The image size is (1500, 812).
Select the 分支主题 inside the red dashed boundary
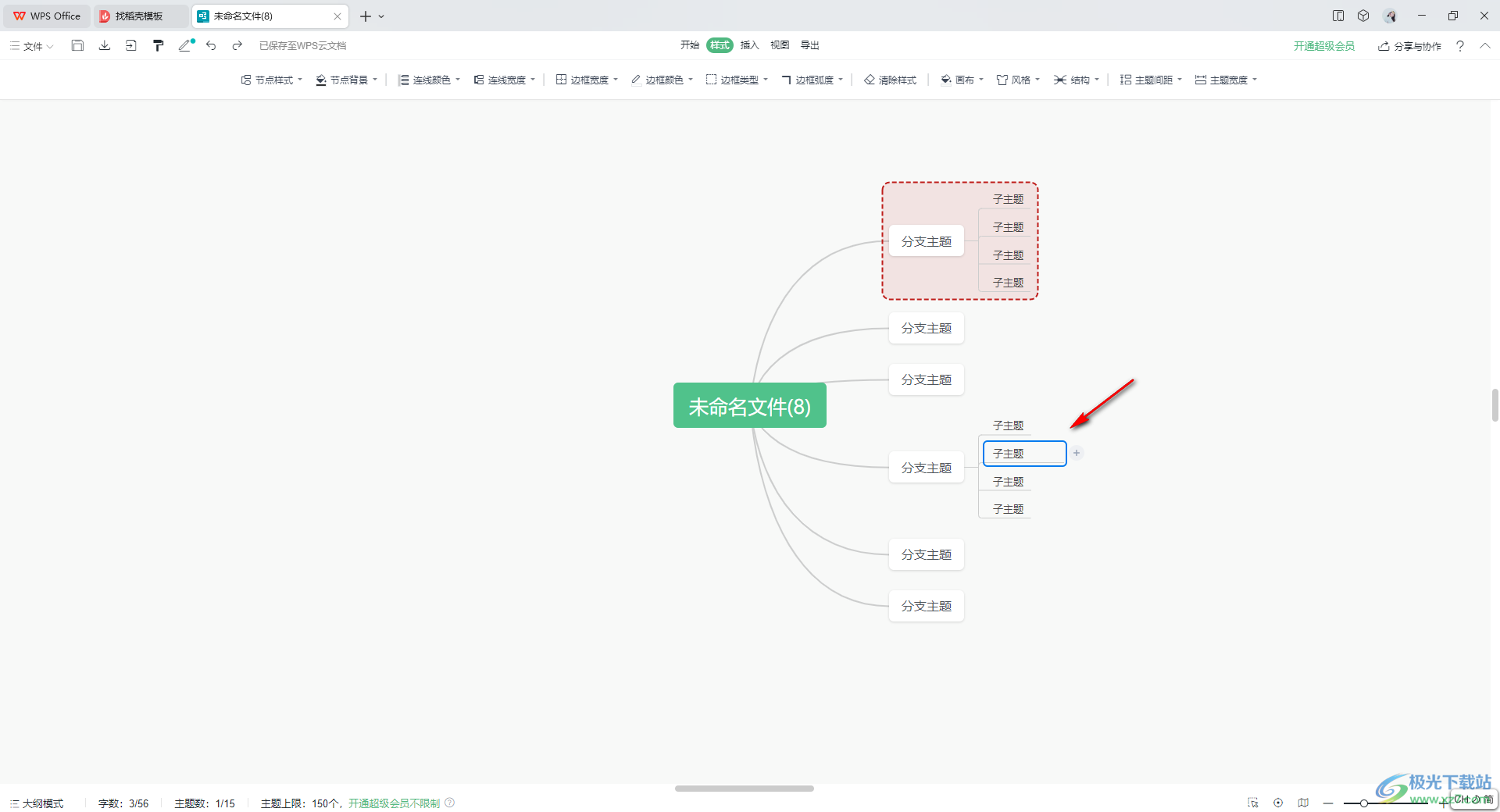pyautogui.click(x=927, y=241)
